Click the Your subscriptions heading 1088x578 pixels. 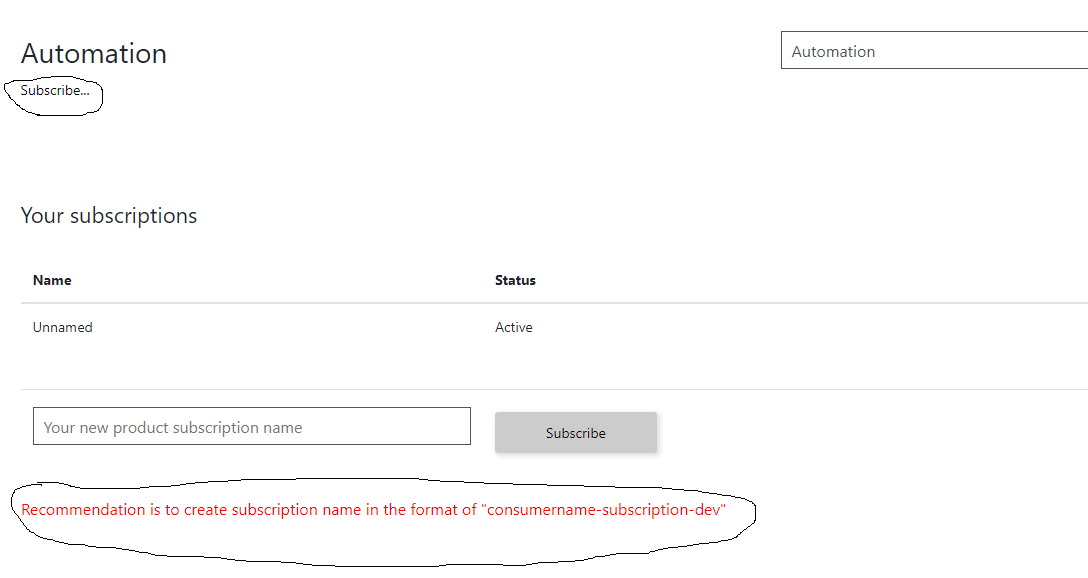coord(109,215)
